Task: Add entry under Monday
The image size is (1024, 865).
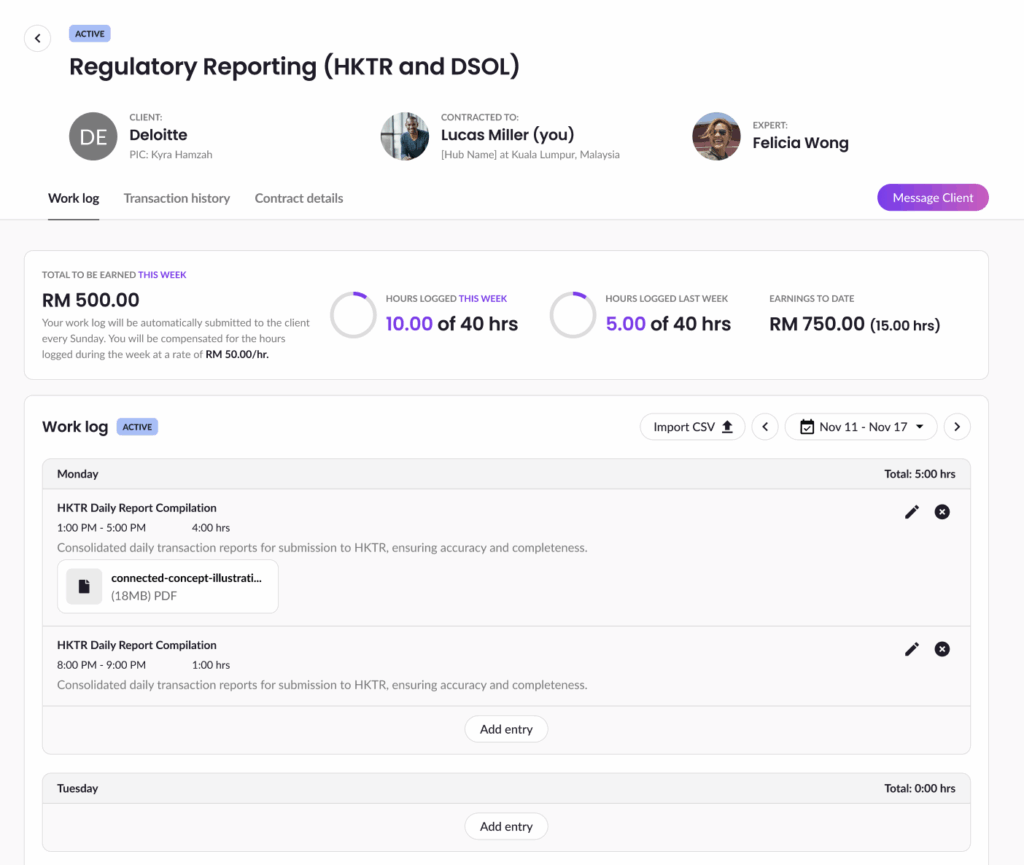Action: 506,729
